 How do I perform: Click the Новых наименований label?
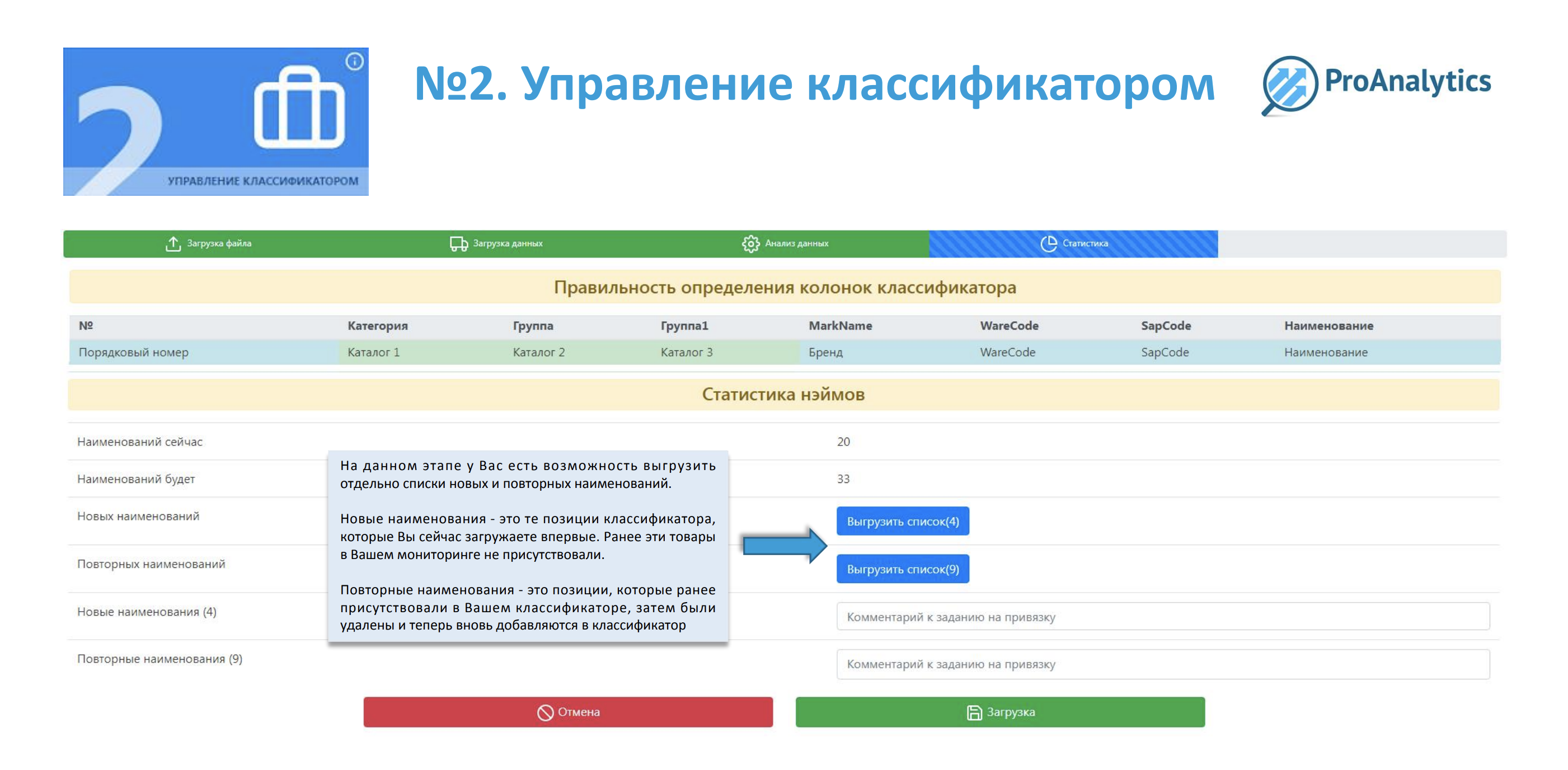[138, 516]
